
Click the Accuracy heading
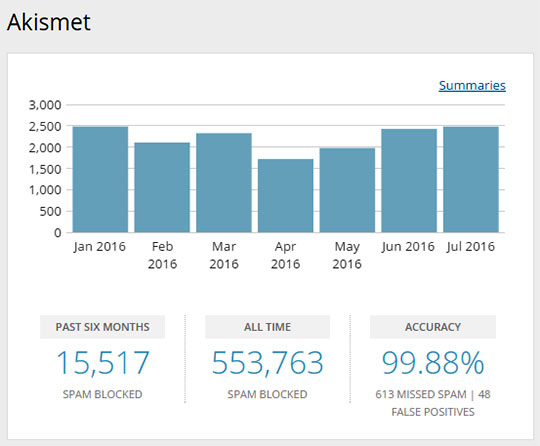tap(433, 327)
